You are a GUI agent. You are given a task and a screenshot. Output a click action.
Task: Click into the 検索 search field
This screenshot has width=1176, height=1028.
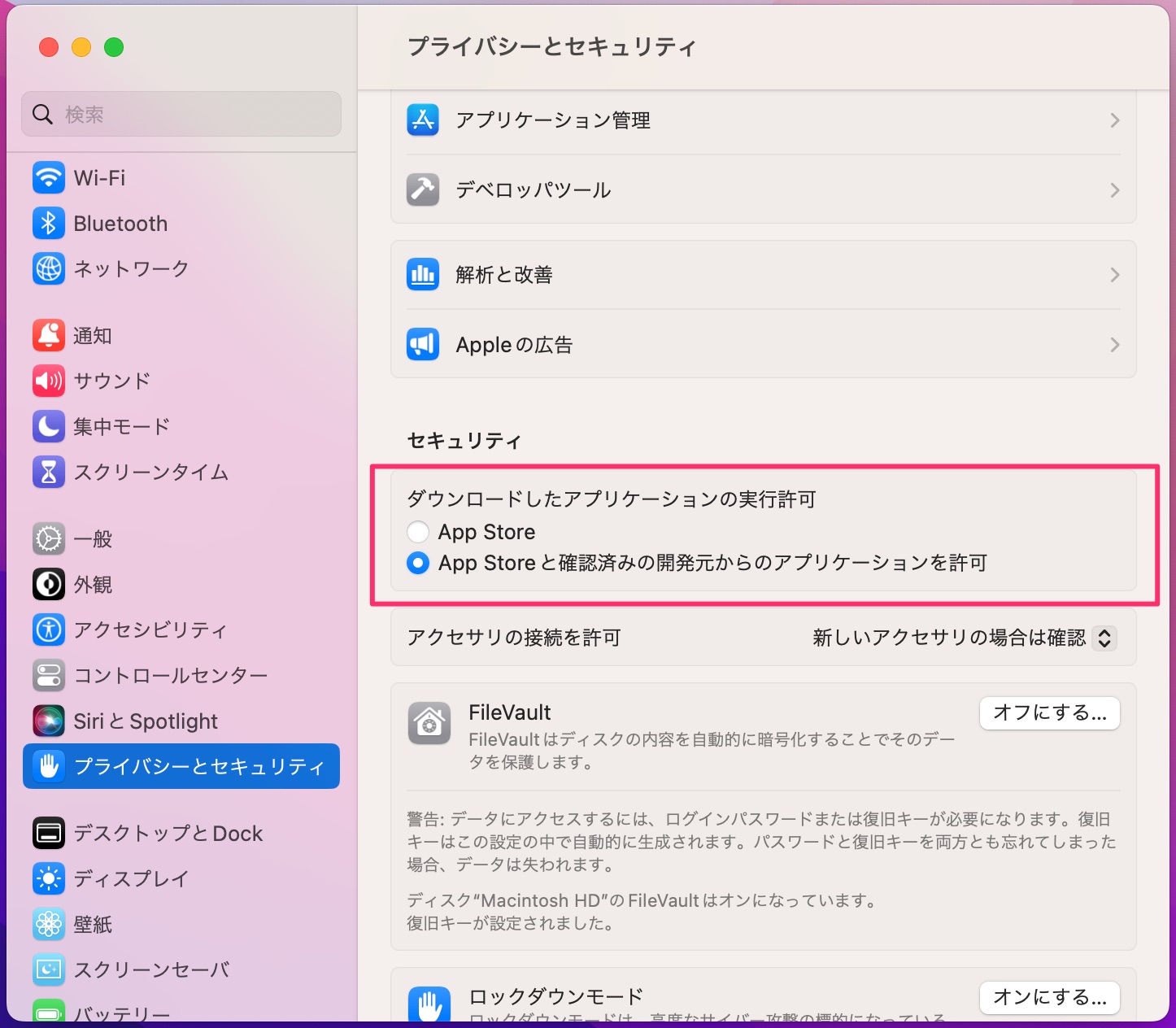pos(181,114)
